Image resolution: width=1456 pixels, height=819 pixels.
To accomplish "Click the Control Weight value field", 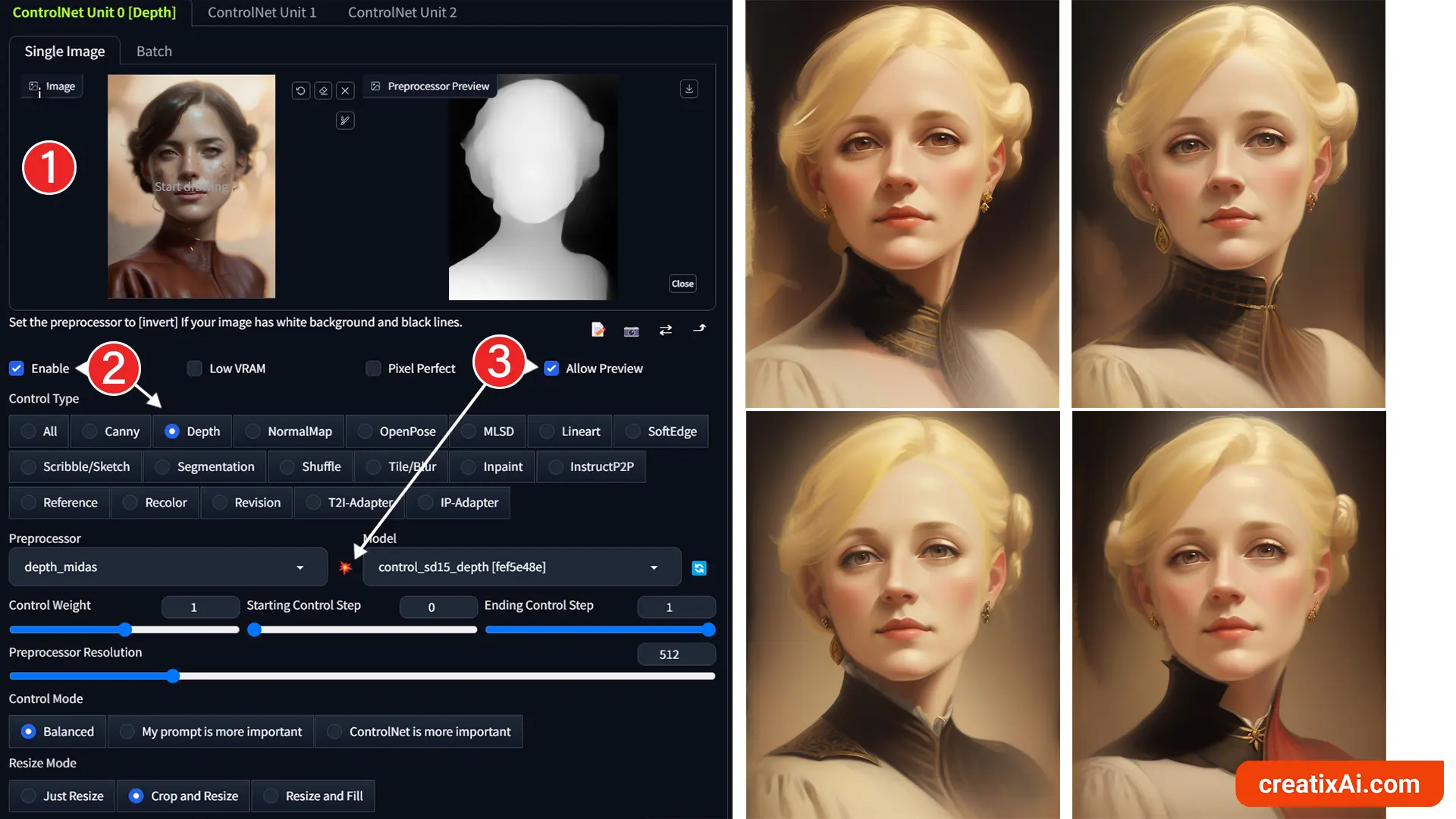I will (200, 607).
